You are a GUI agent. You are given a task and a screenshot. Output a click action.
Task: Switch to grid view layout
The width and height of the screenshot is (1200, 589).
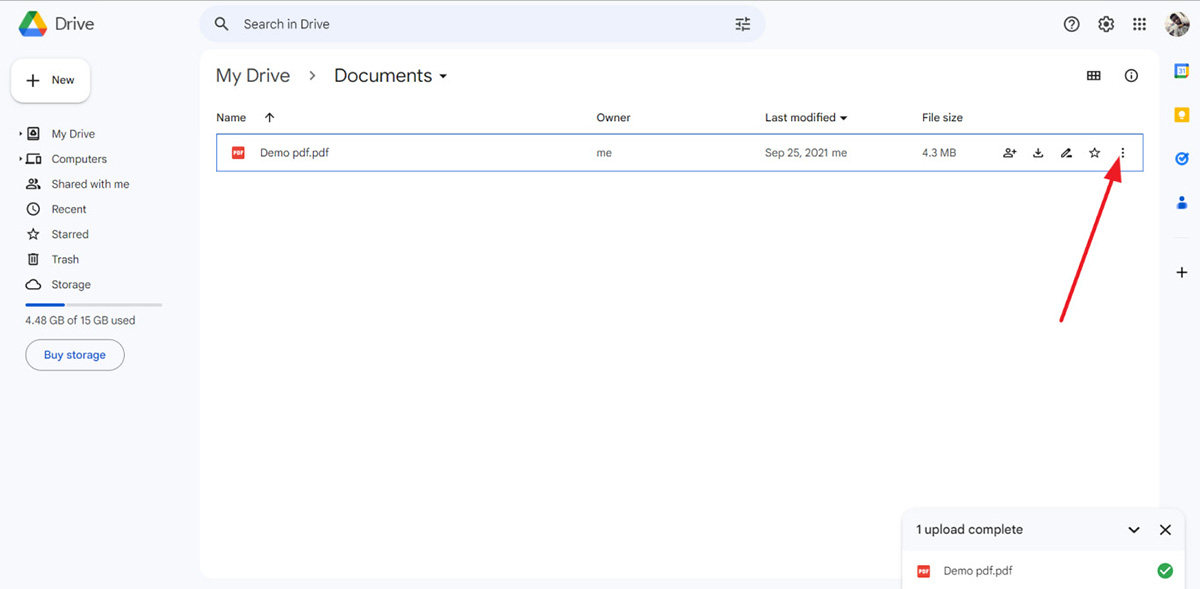[x=1093, y=75]
